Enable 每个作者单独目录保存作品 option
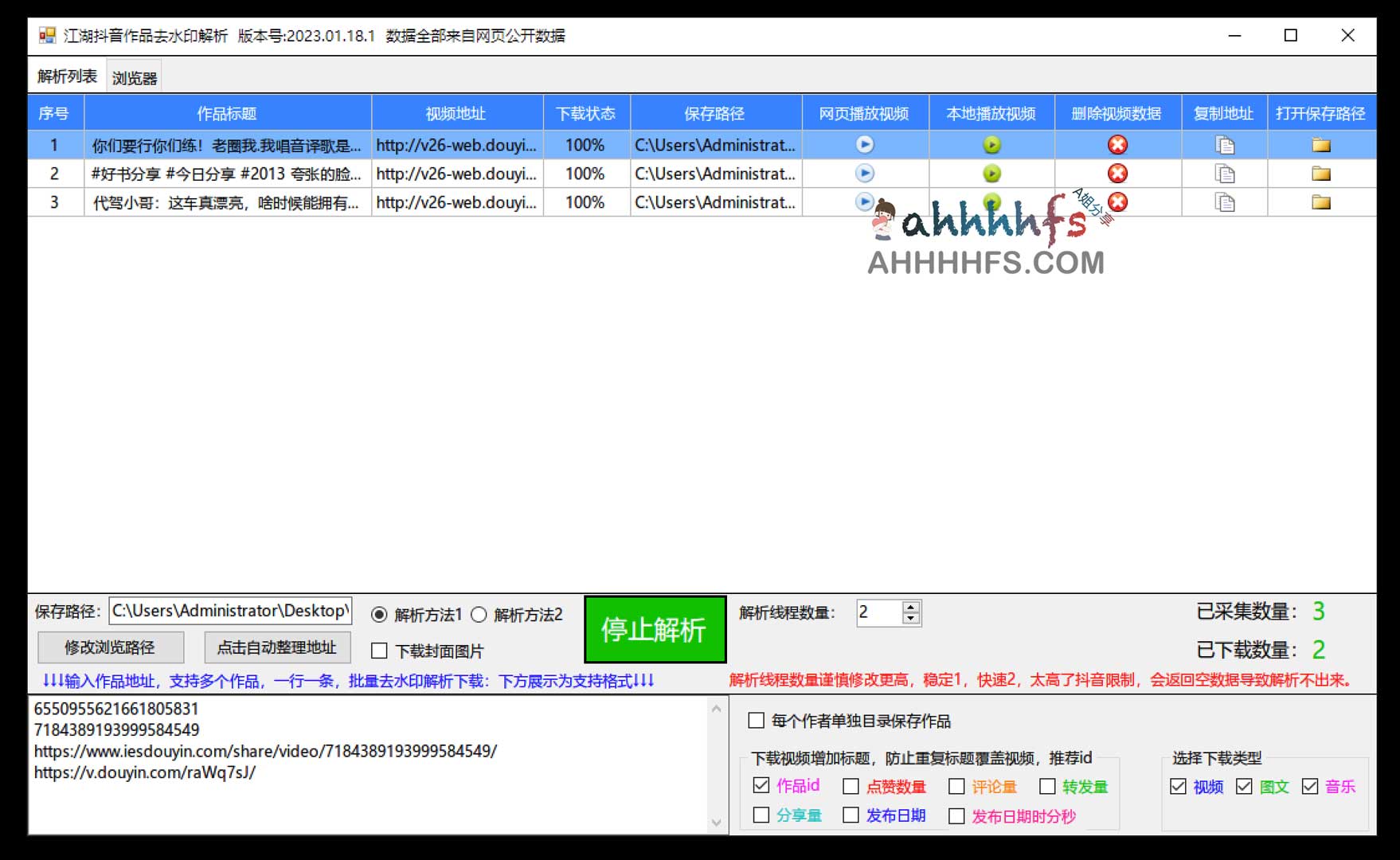This screenshot has height=860, width=1400. pyautogui.click(x=757, y=721)
